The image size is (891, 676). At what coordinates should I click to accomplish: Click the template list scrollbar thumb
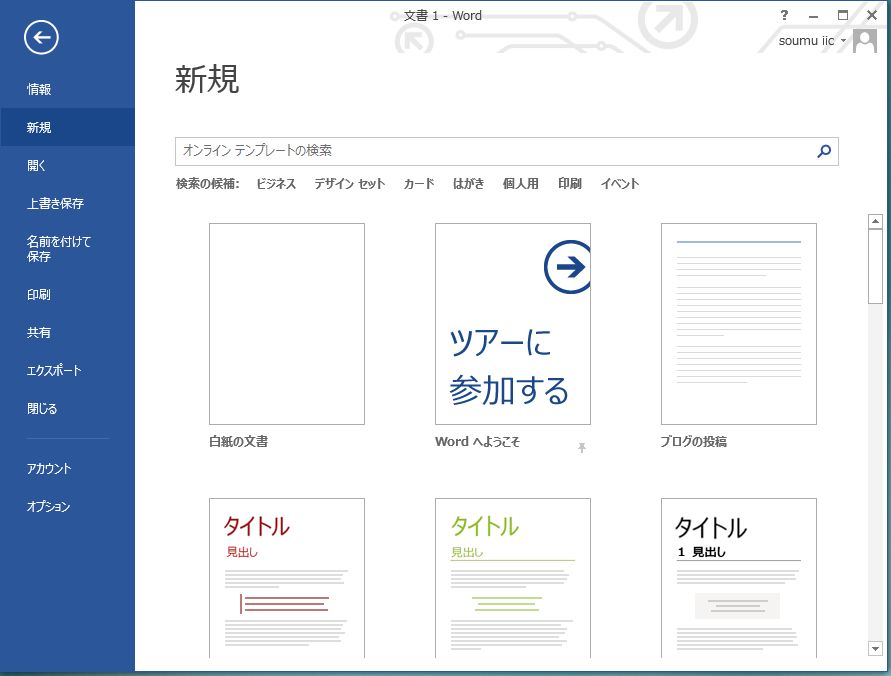coord(875,266)
